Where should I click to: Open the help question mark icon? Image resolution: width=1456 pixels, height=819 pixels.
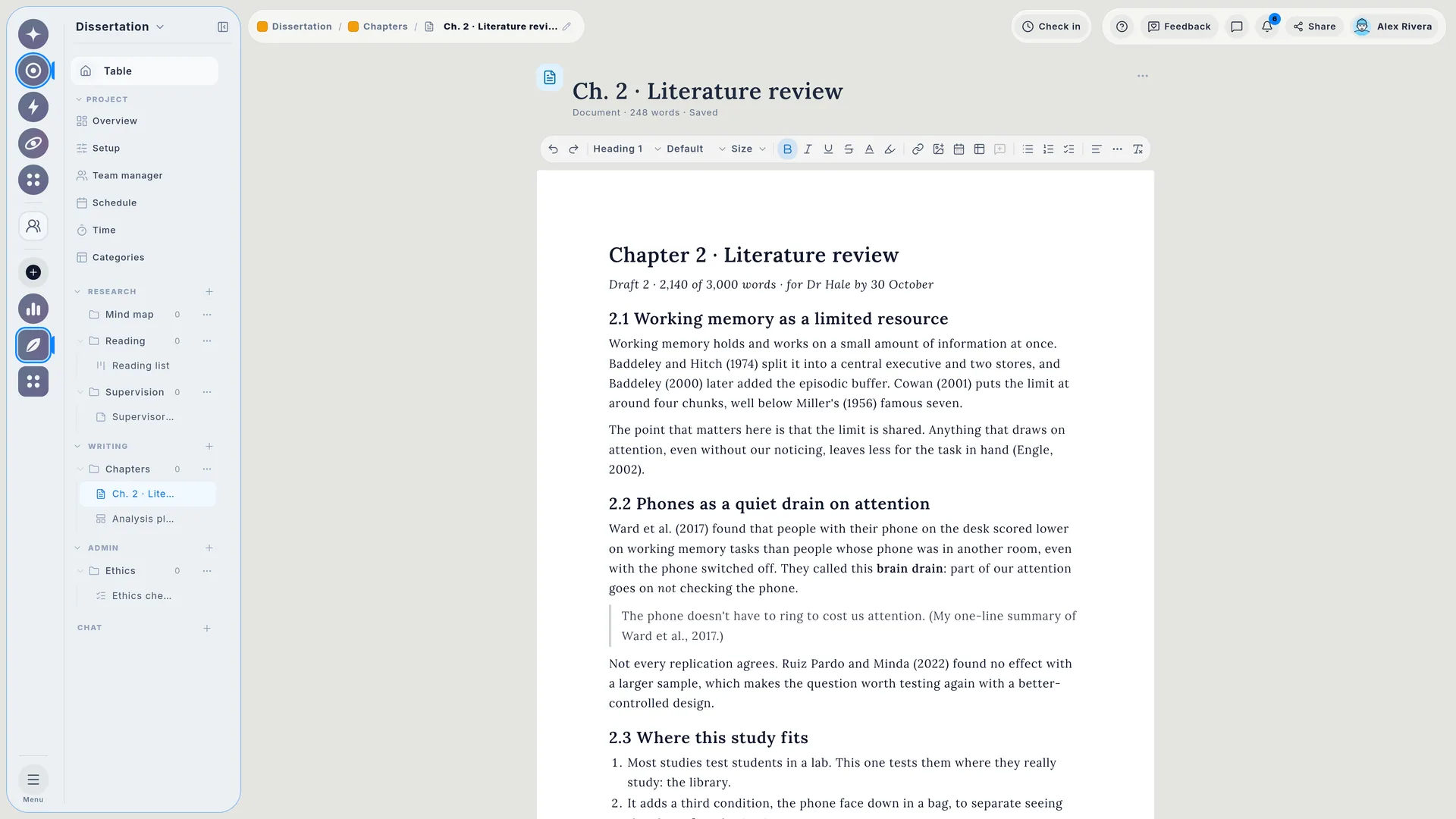(1122, 27)
